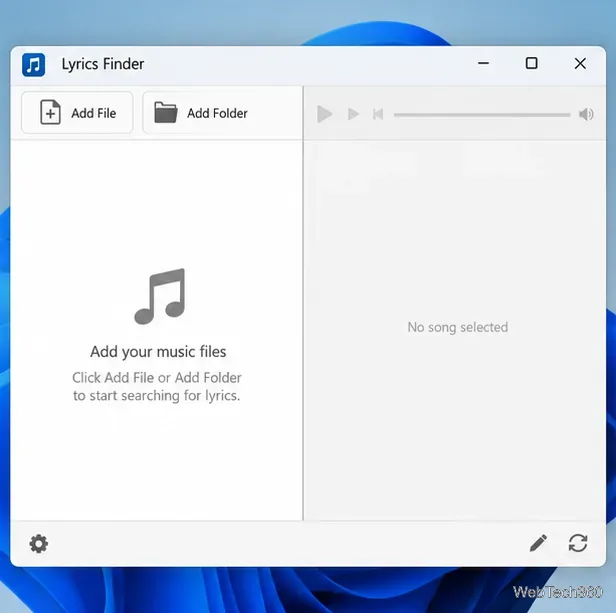The height and width of the screenshot is (613, 616).
Task: Open settings via the gear icon
Action: point(39,544)
